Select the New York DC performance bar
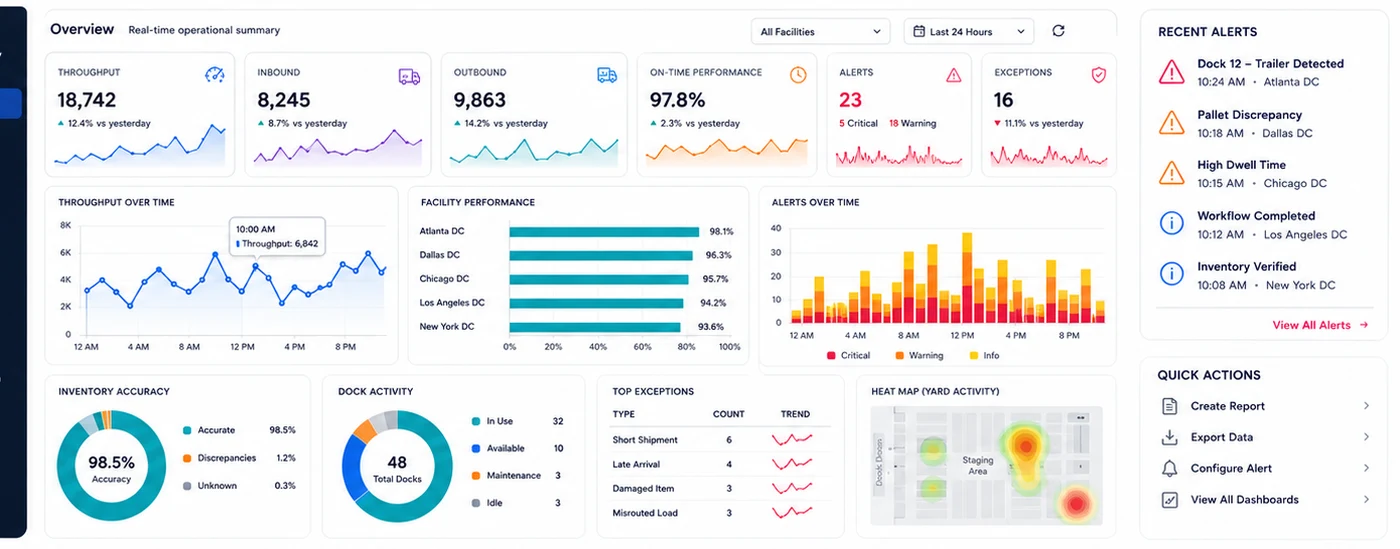Image resolution: width=1400 pixels, height=549 pixels. click(x=595, y=327)
